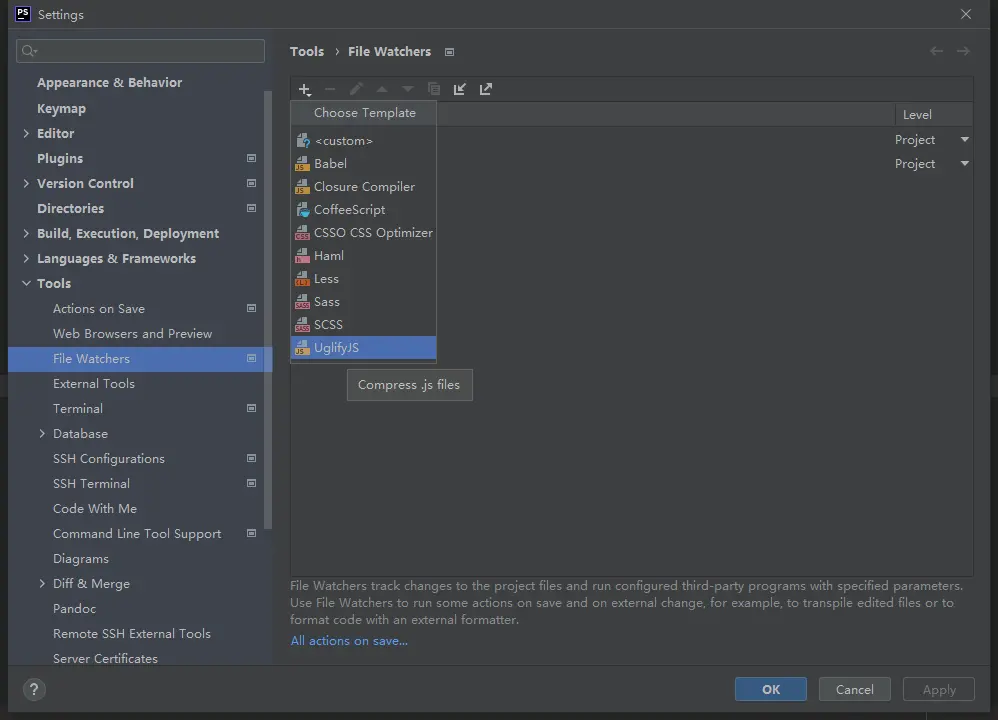Choose the Sass template
This screenshot has width=998, height=720.
(363, 302)
